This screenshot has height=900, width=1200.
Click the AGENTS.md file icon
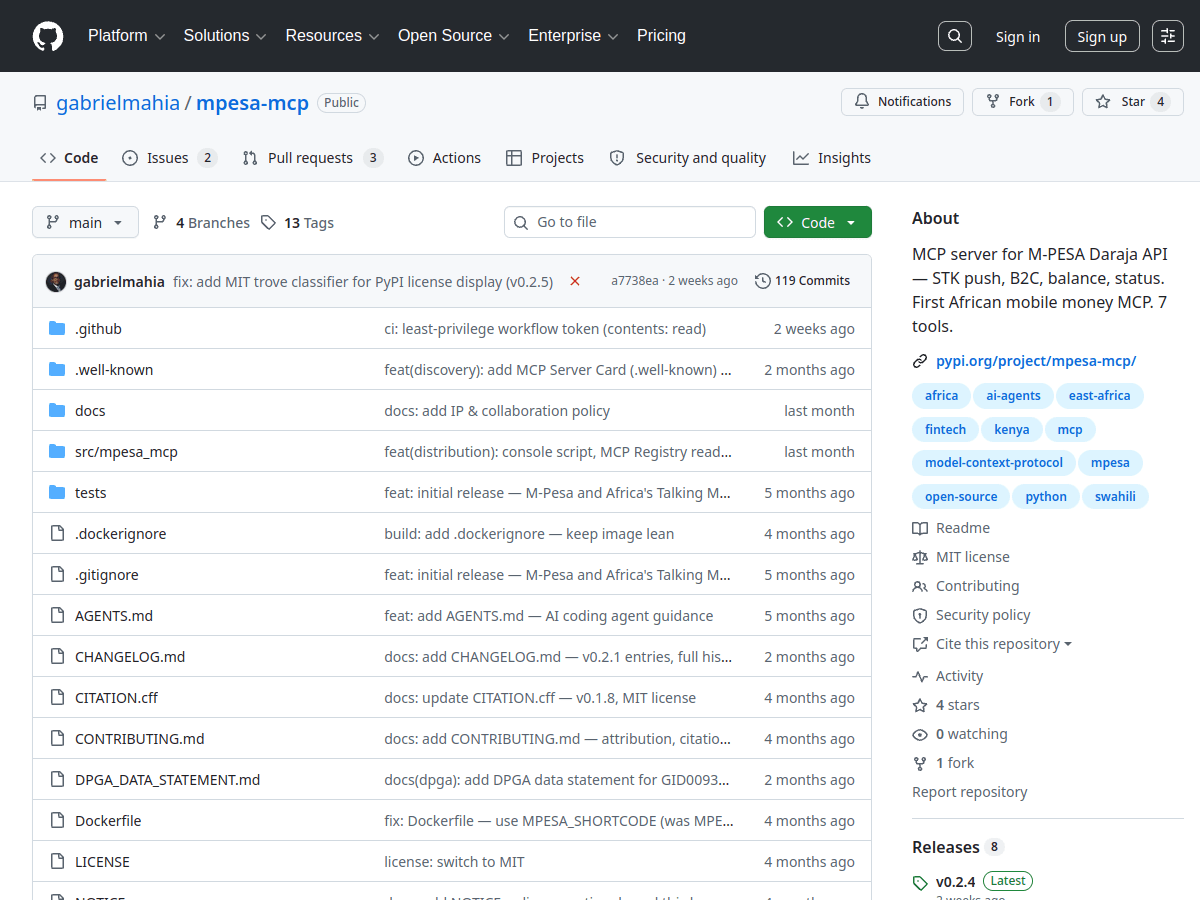57,616
